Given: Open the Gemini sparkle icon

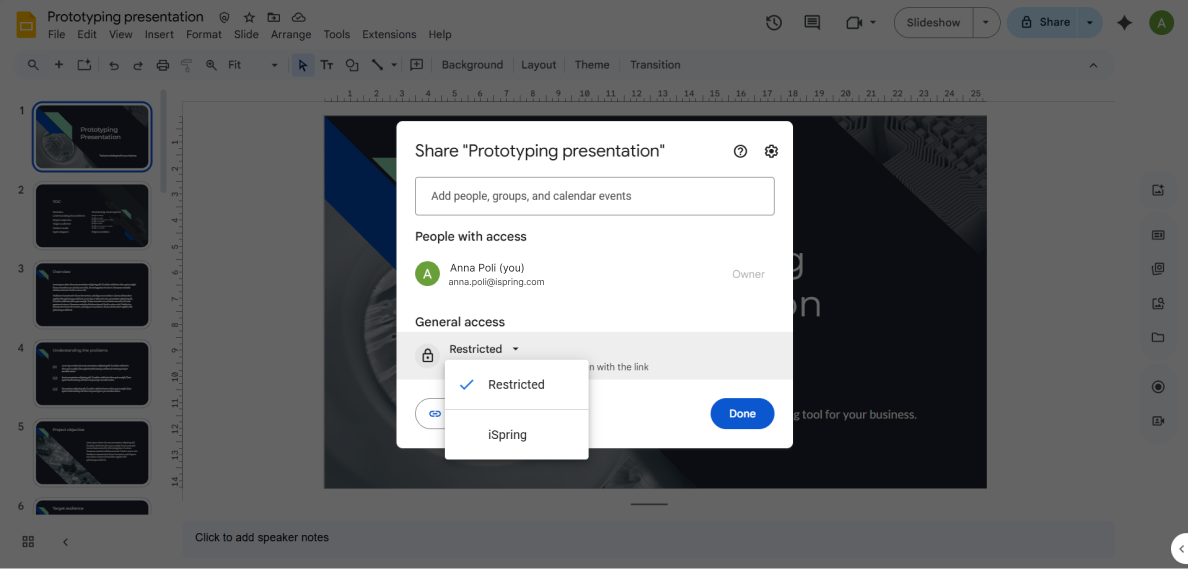Looking at the screenshot, I should (1124, 23).
